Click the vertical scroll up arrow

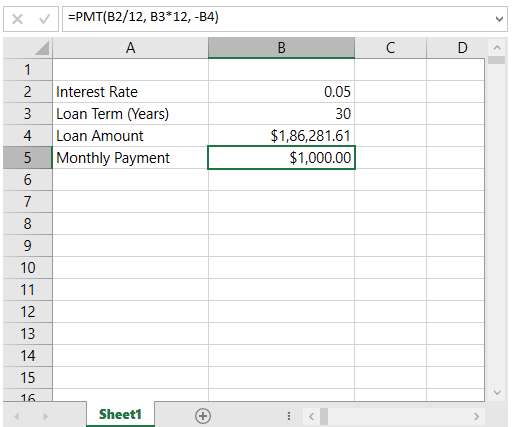tap(497, 48)
